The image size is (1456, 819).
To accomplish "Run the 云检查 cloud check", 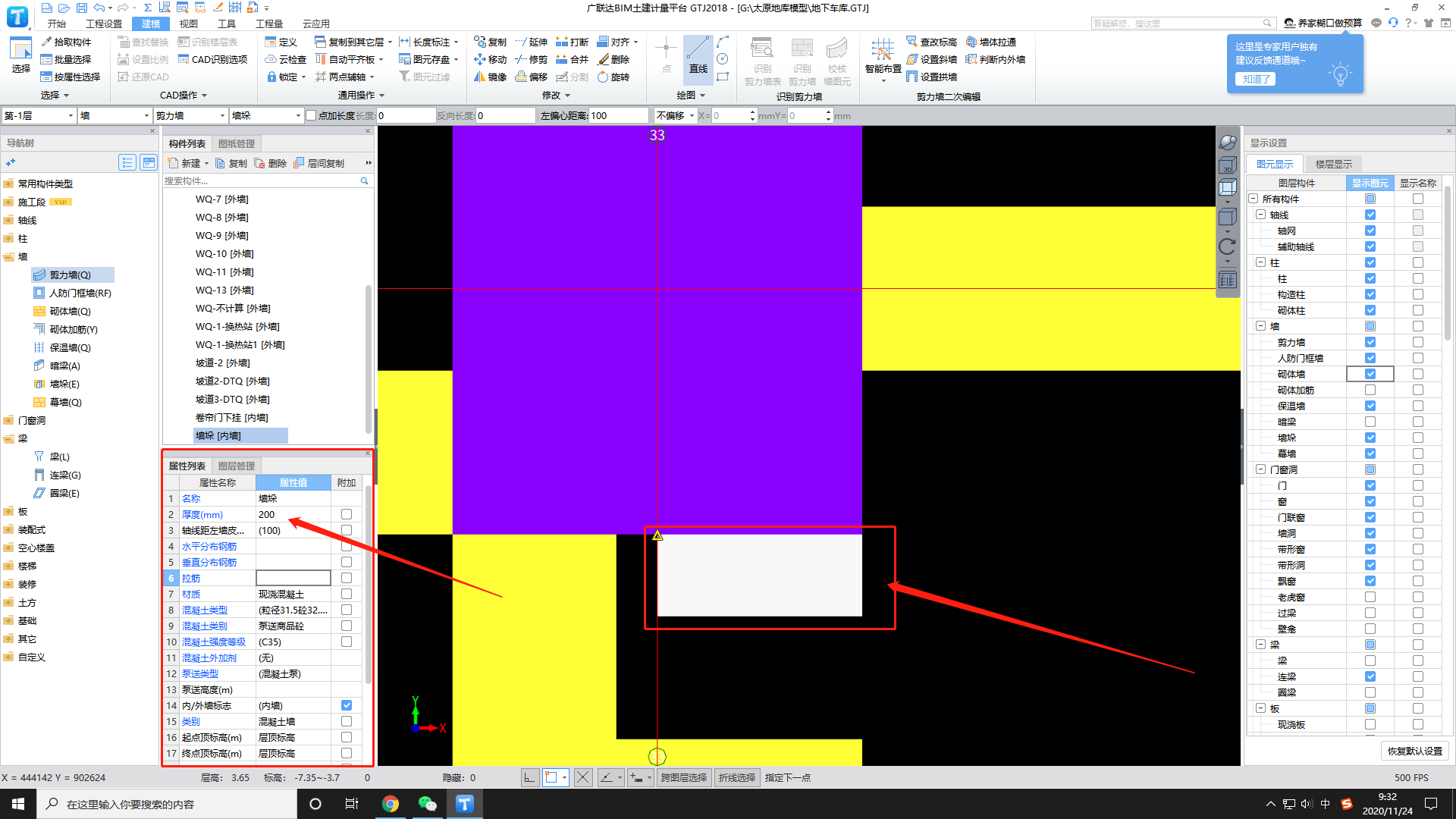I will (286, 59).
